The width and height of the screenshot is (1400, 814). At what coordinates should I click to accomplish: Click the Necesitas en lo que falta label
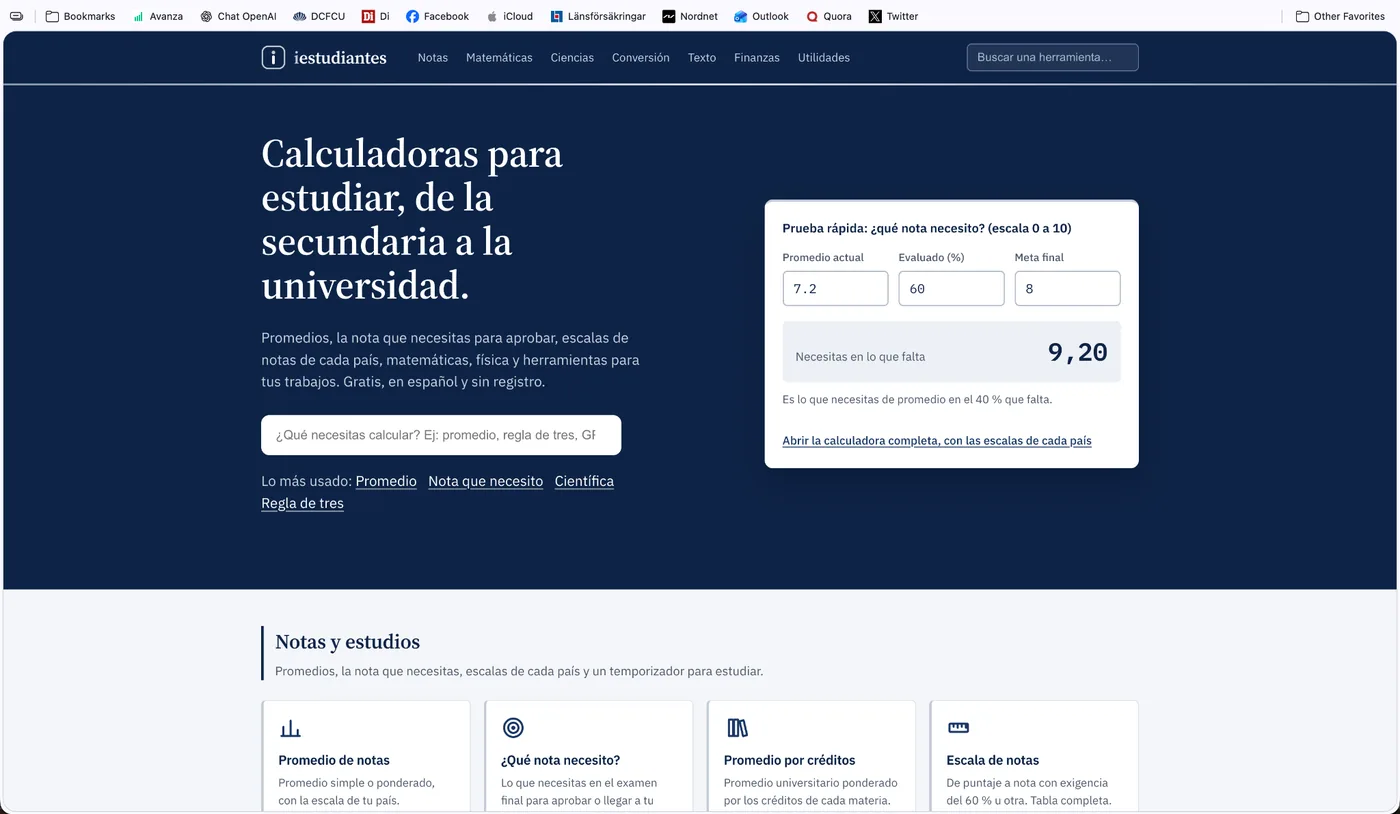pos(860,356)
